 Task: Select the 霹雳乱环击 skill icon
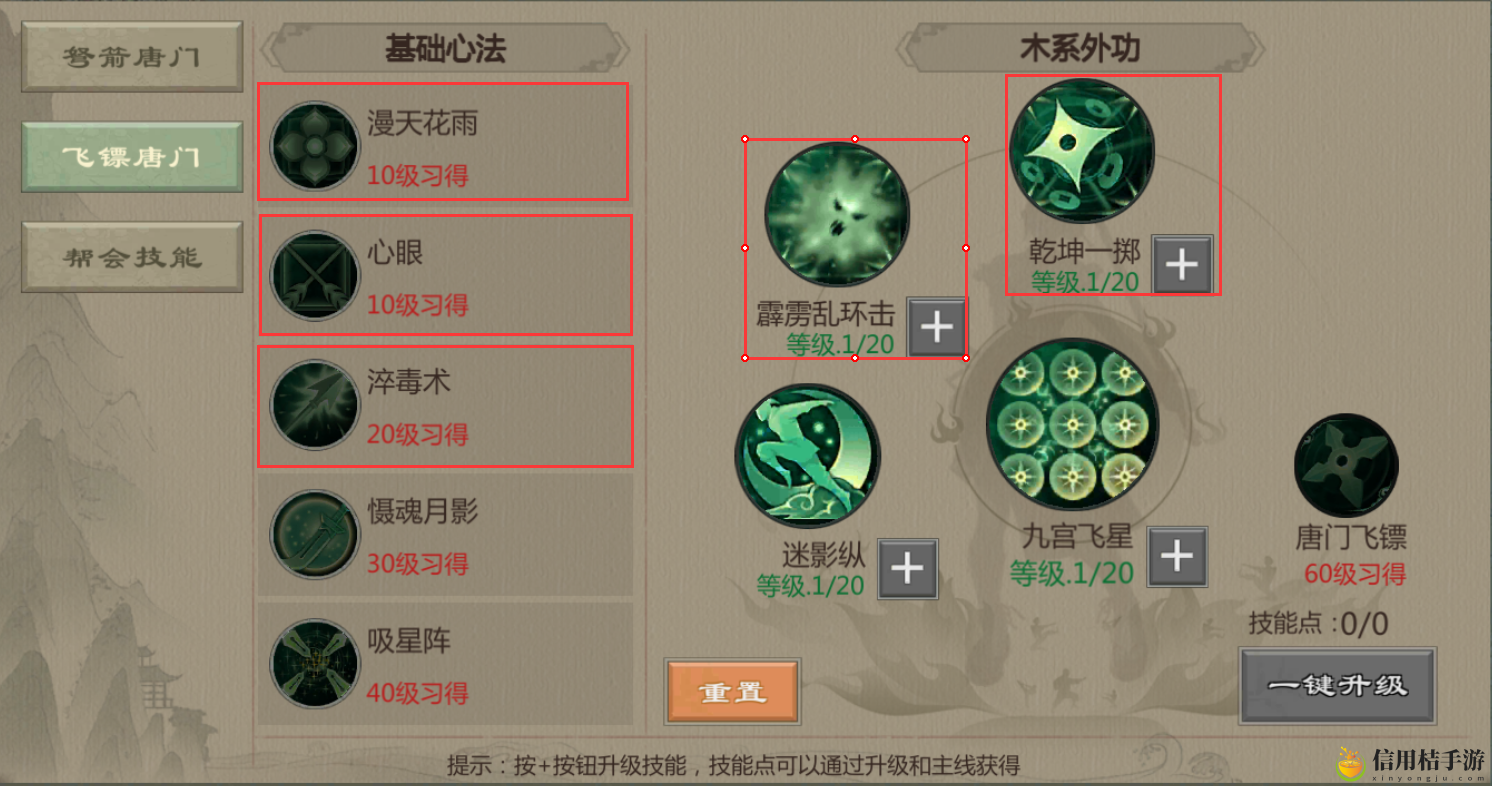(837, 214)
